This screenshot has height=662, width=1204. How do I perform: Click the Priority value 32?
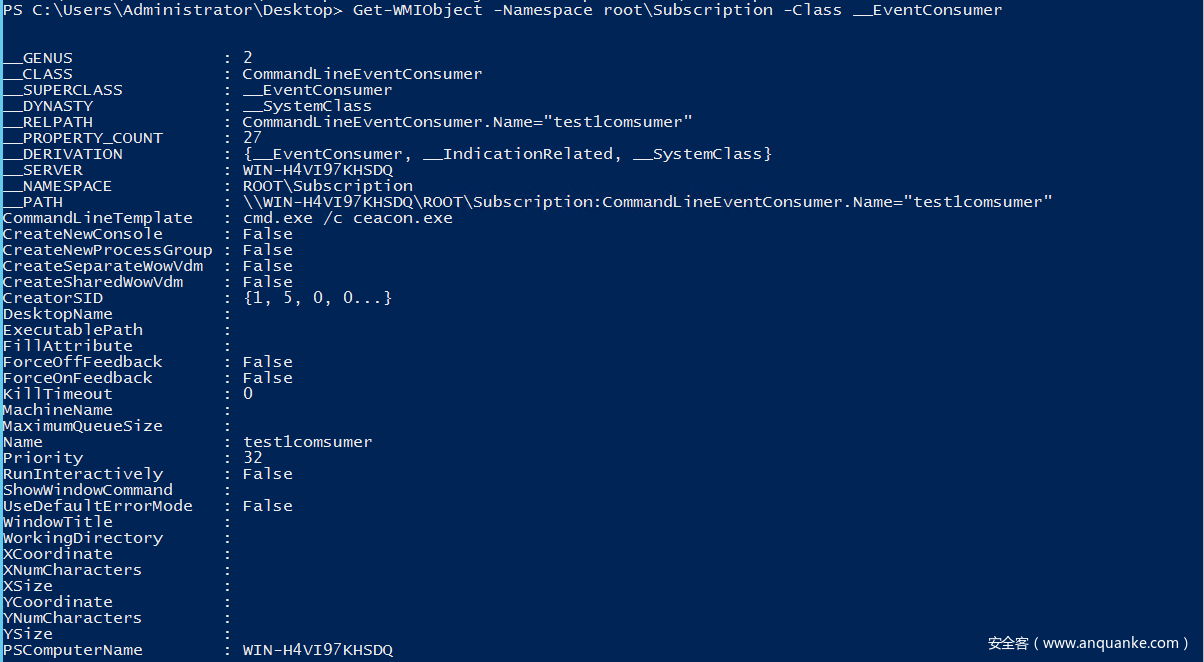[252, 458]
